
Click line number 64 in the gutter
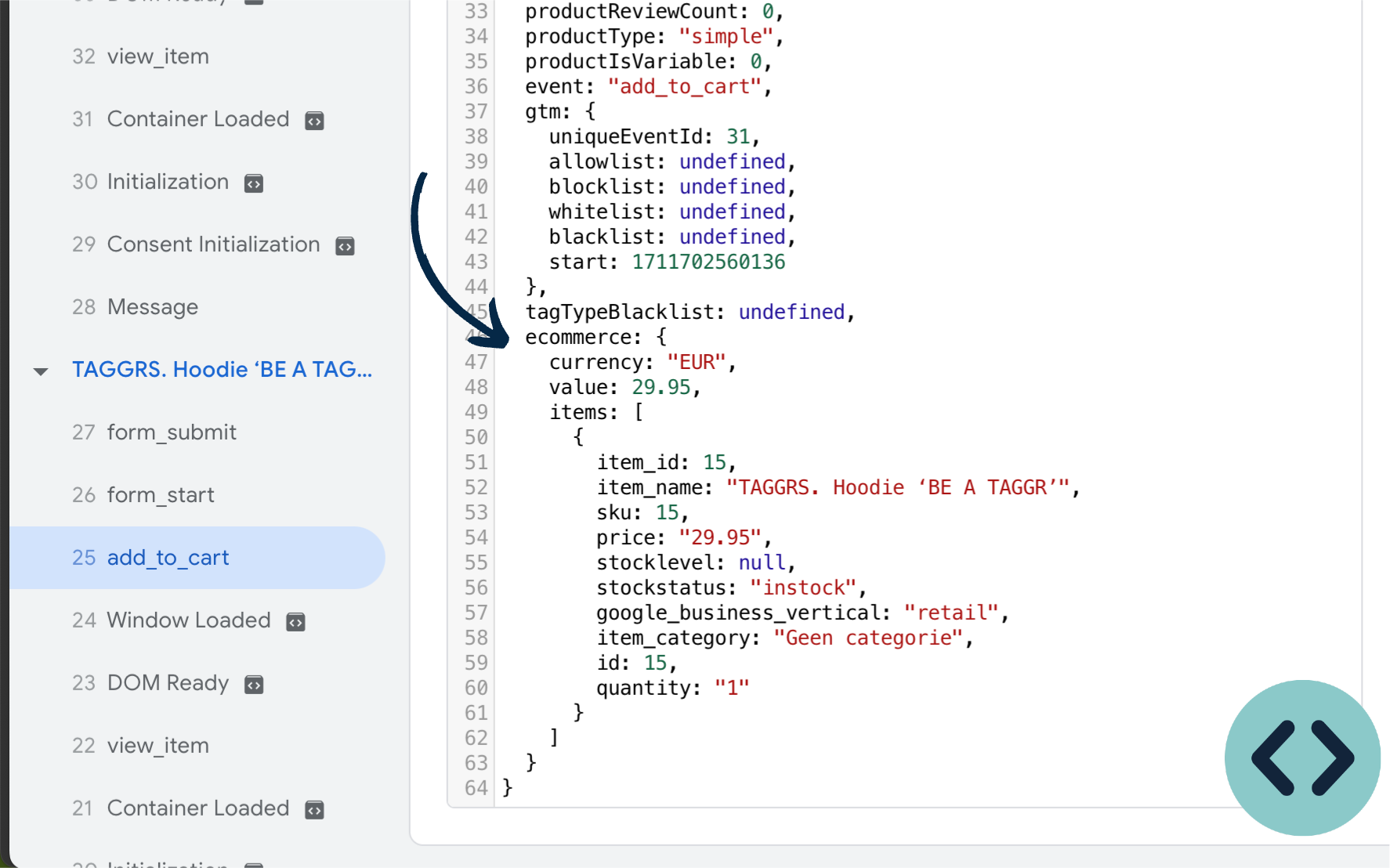pos(476,788)
